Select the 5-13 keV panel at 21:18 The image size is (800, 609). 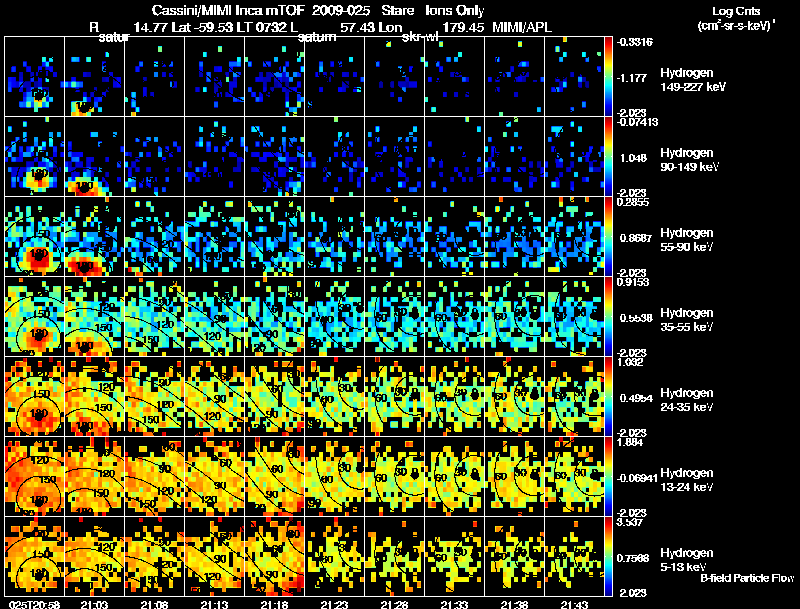coord(274,556)
